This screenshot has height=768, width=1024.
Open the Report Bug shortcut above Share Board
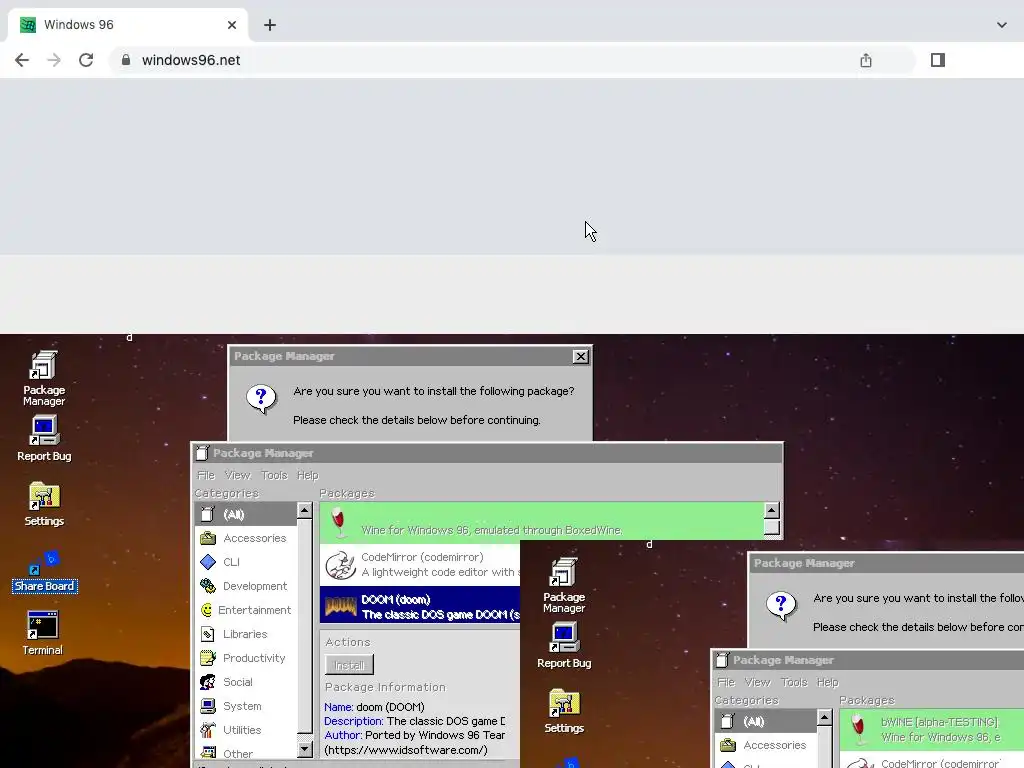[x=44, y=439]
